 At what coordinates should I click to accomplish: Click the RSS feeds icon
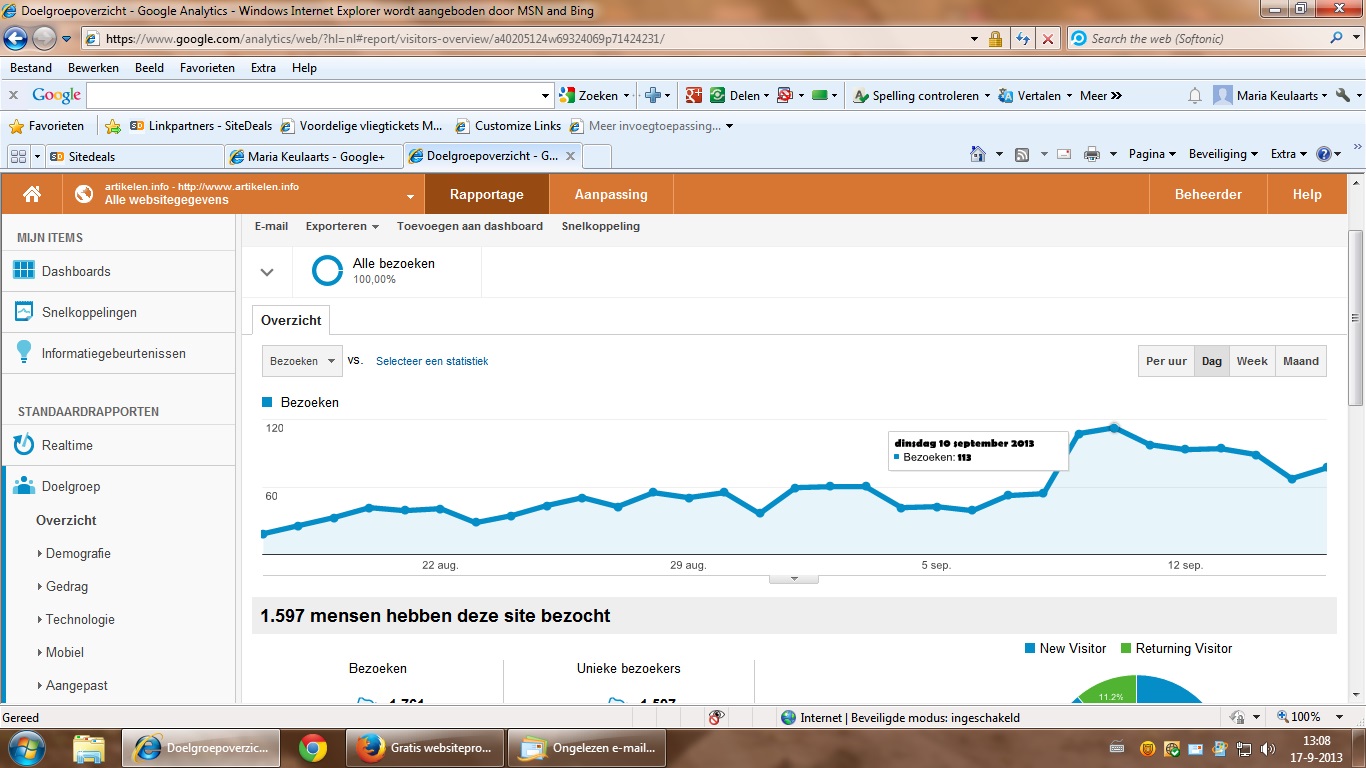pyautogui.click(x=1022, y=154)
